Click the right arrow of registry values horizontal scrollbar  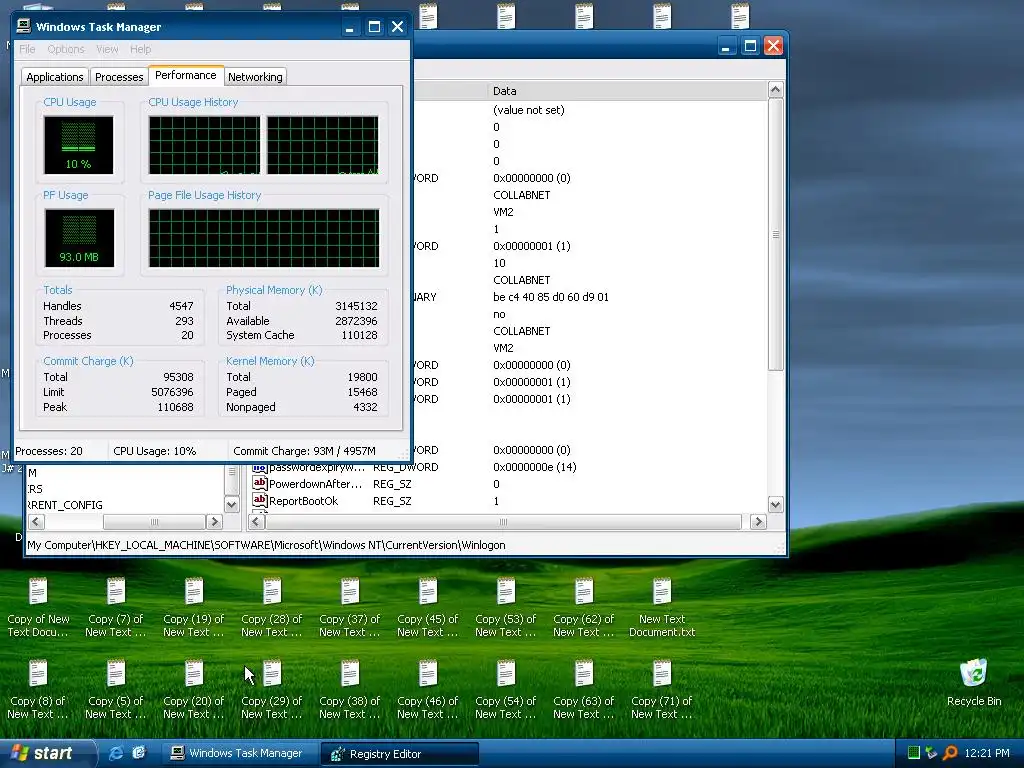(x=758, y=522)
